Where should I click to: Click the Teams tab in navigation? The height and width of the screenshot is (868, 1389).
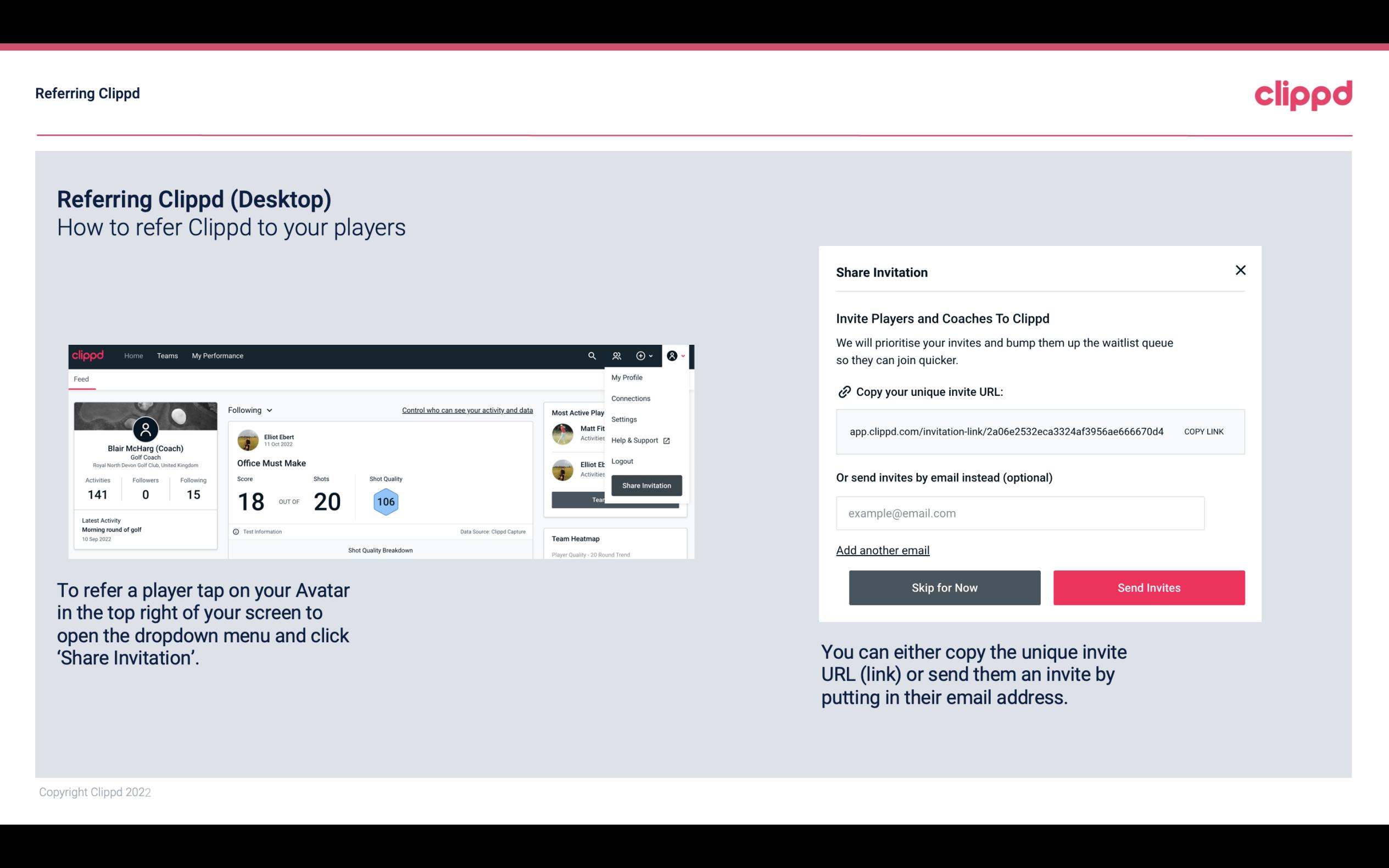coord(166,355)
